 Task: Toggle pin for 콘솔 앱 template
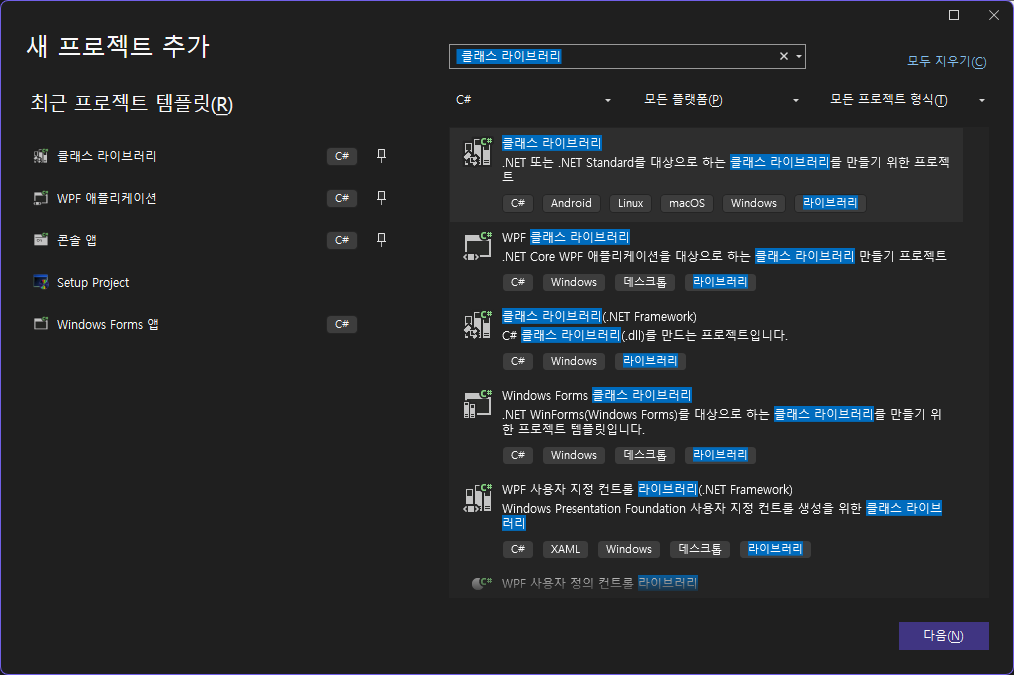pyautogui.click(x=381, y=240)
